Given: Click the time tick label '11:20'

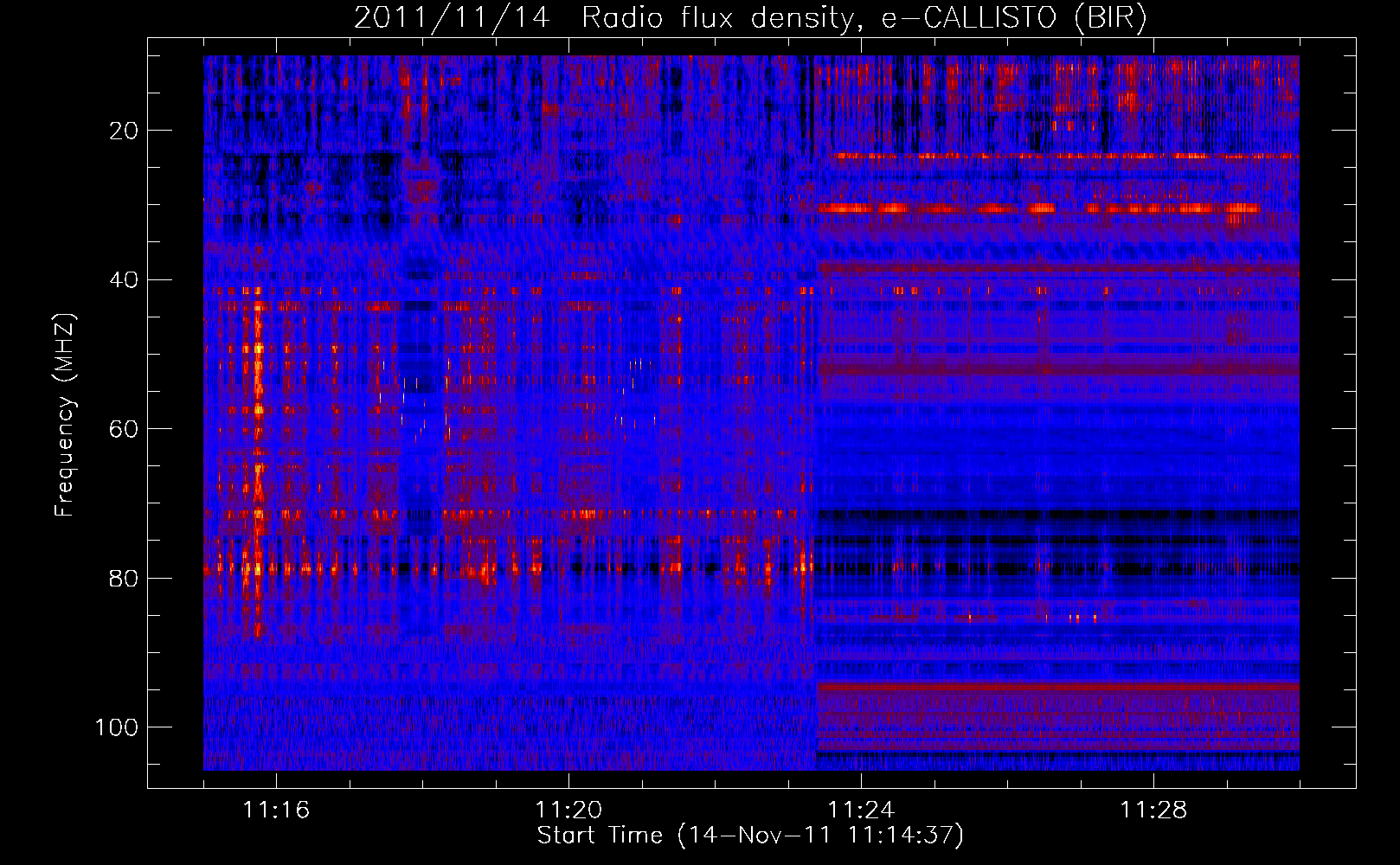Looking at the screenshot, I should point(568,811).
